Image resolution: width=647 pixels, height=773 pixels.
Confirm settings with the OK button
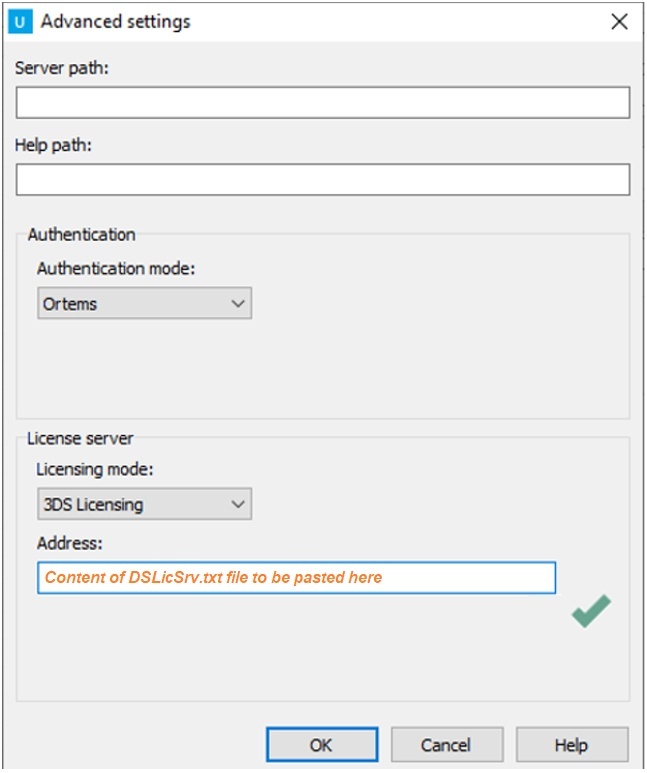click(321, 745)
